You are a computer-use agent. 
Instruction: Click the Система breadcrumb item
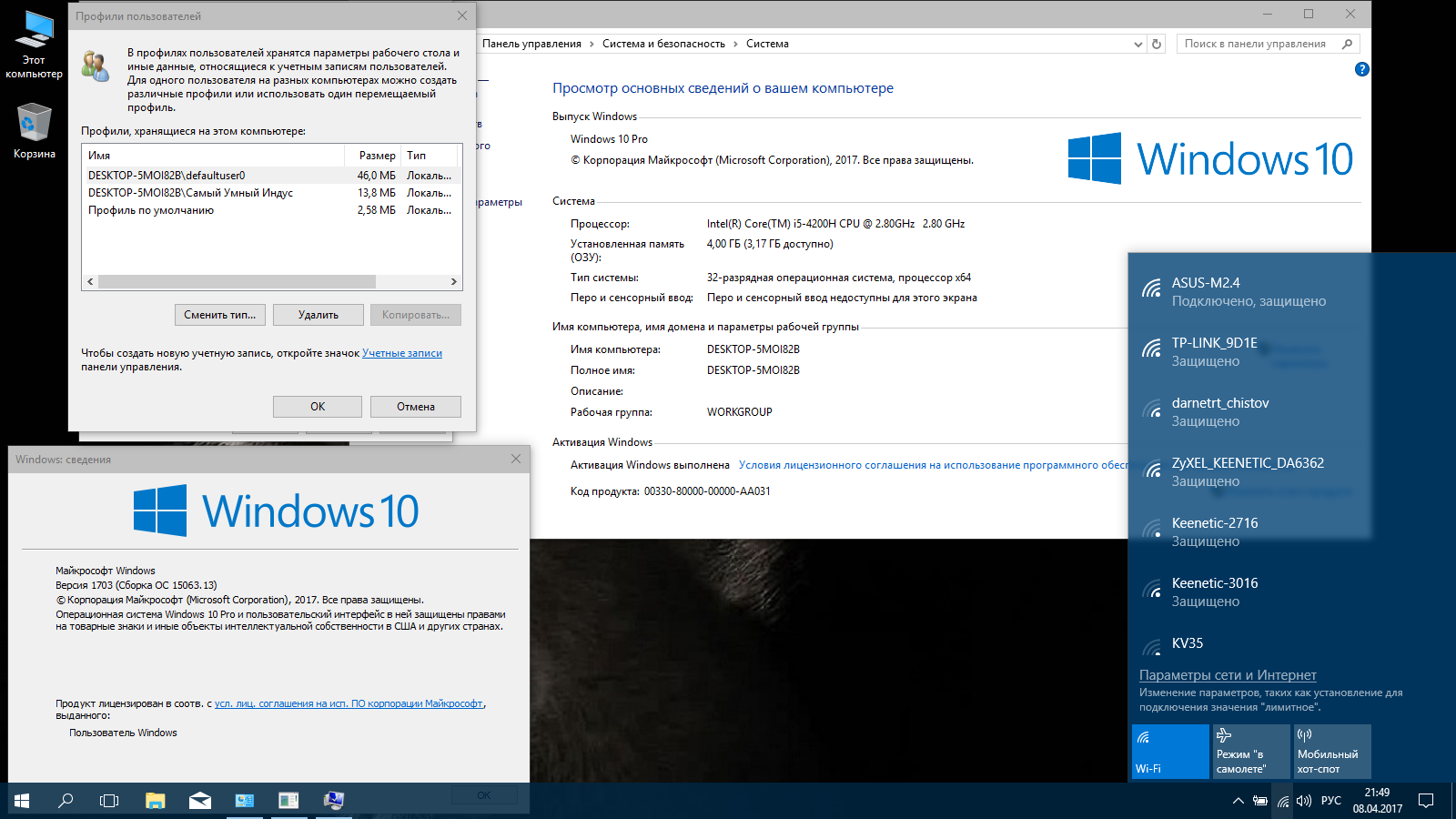767,44
